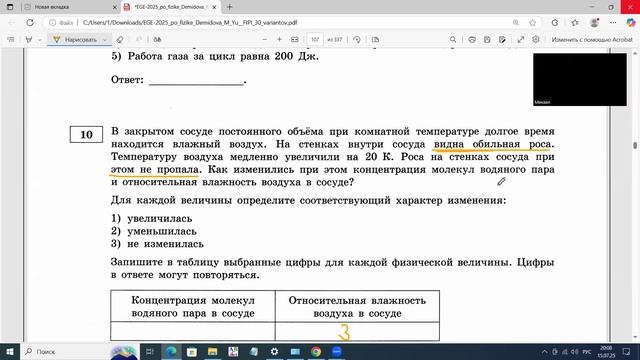Screen dimensions: 640x360
Task: Click the black video overlay labeled Михаил
Action: [580, 80]
